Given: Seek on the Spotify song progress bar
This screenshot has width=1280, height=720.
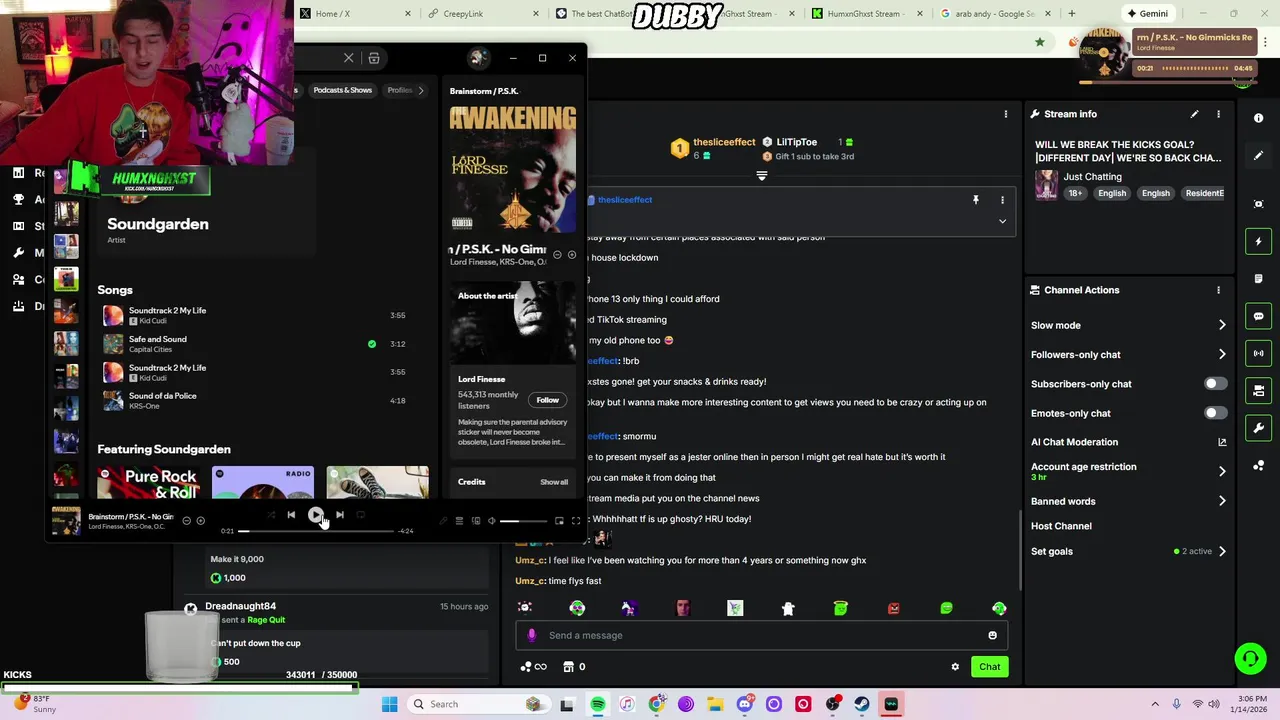Looking at the screenshot, I should (x=316, y=531).
